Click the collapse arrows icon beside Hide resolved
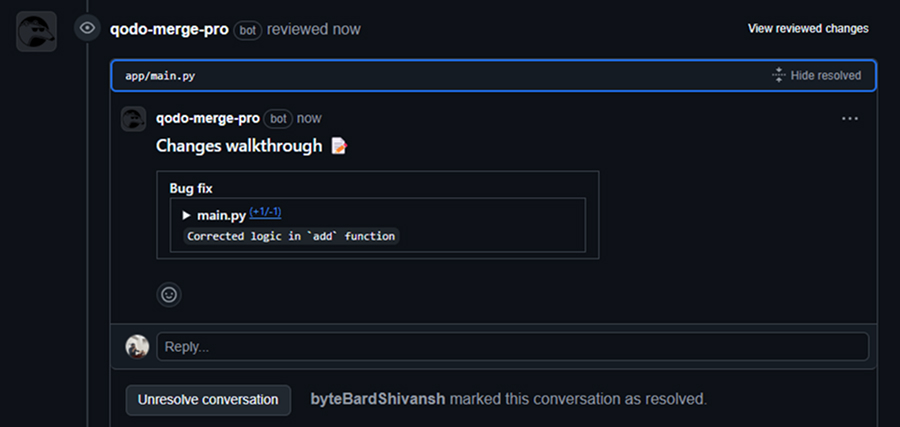Image resolution: width=900 pixels, height=427 pixels. click(778, 75)
